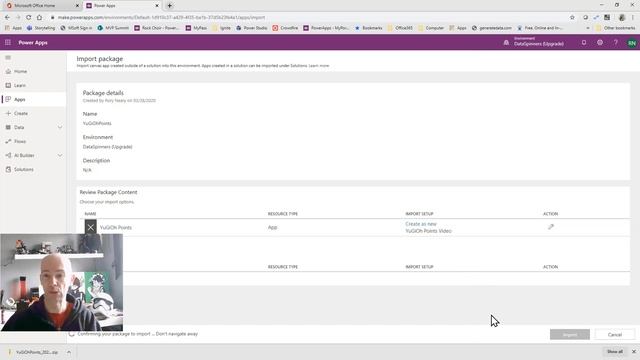640x360 pixels.
Task: Open a new browser tab
Action: click(169, 6)
